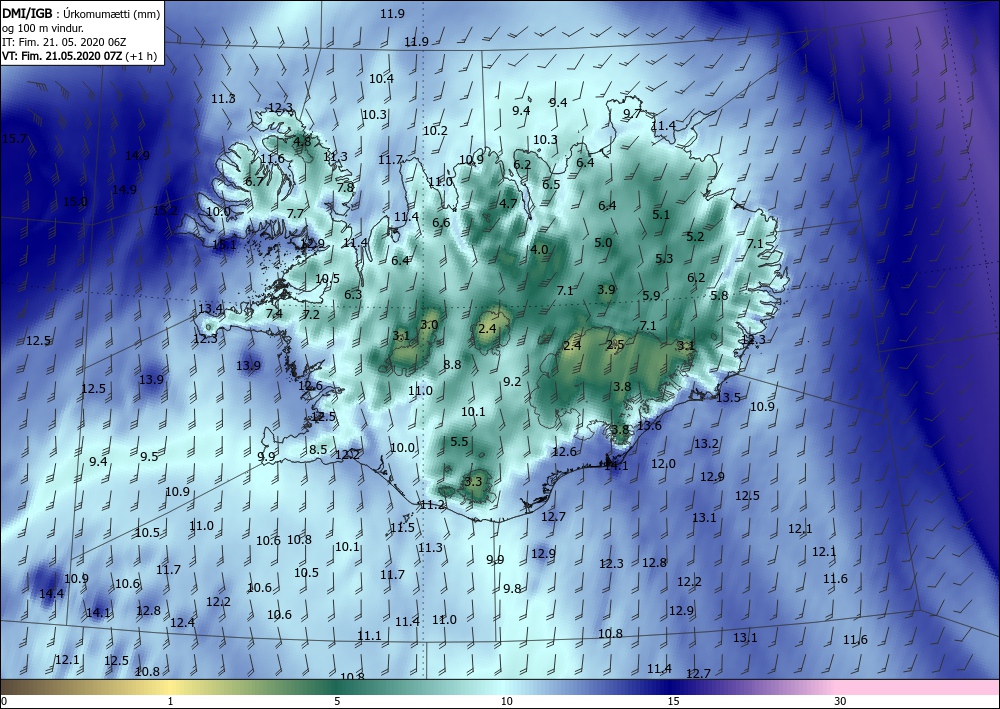Click the 9.5 value over southwest sea

(x=149, y=456)
